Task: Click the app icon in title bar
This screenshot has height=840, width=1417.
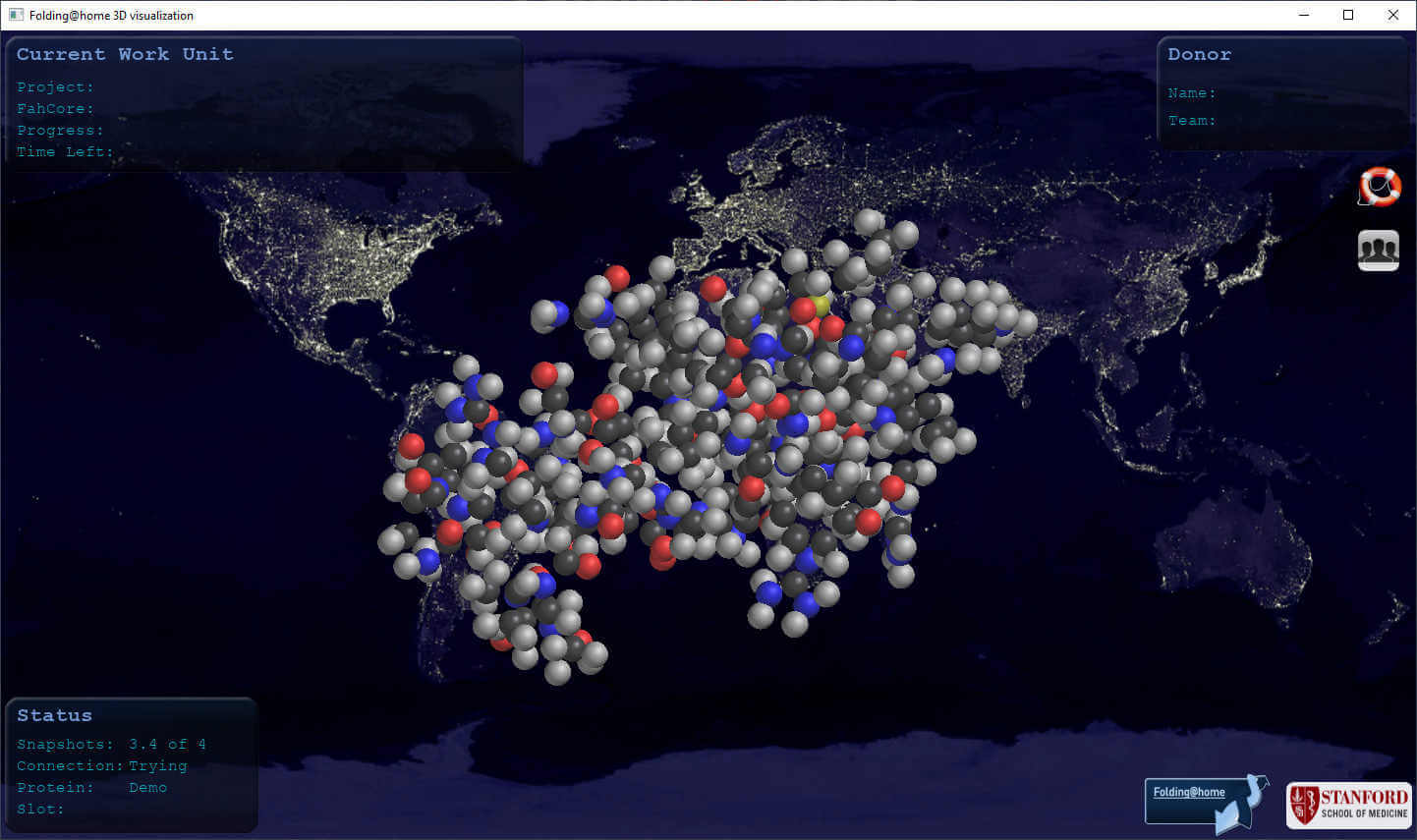Action: (x=16, y=15)
